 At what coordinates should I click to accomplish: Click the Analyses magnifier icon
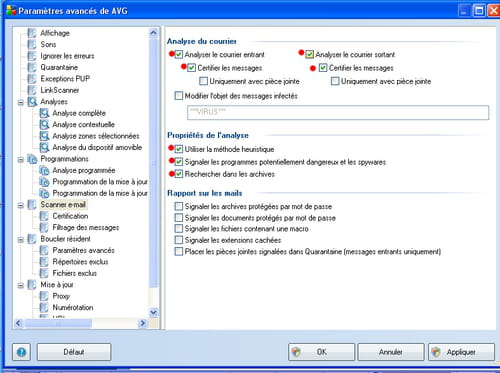click(x=32, y=102)
